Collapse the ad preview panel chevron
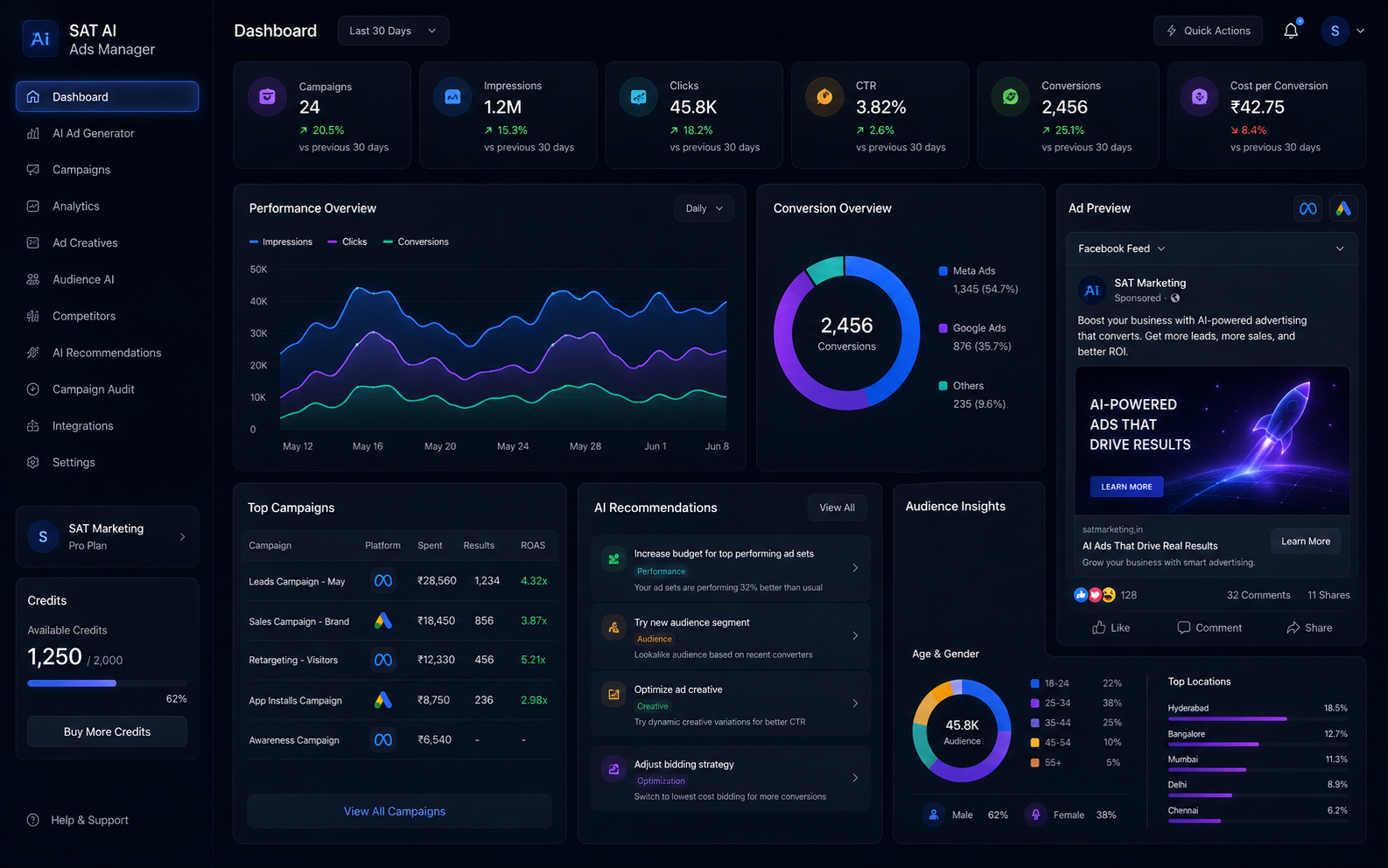Viewport: 1388px width, 868px height. (1340, 248)
